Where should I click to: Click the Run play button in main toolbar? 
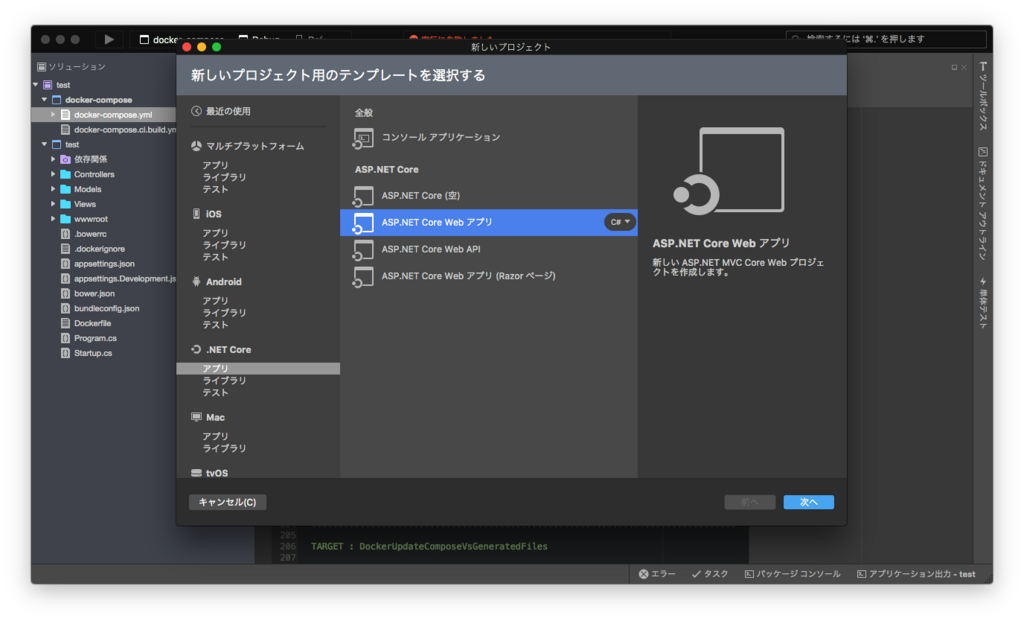point(109,39)
